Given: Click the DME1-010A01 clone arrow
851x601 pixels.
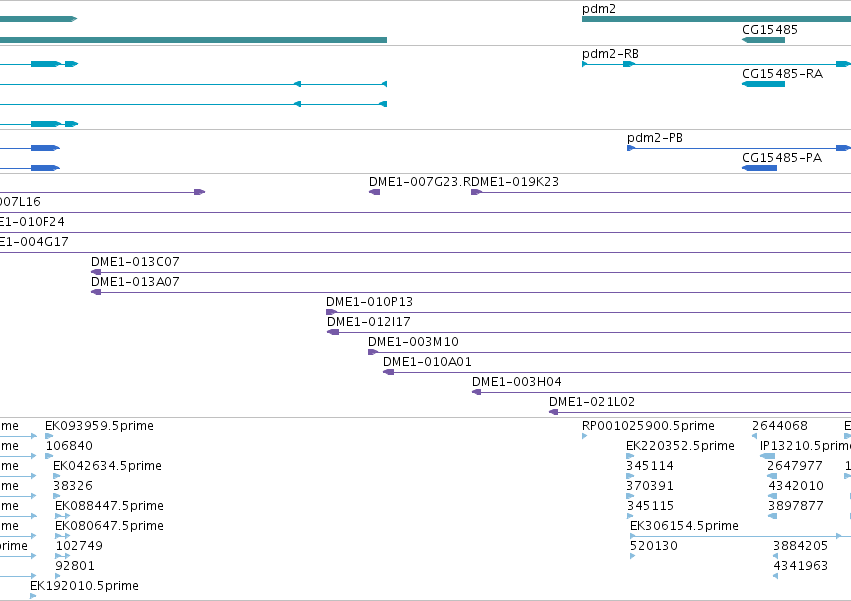Looking at the screenshot, I should (388, 372).
